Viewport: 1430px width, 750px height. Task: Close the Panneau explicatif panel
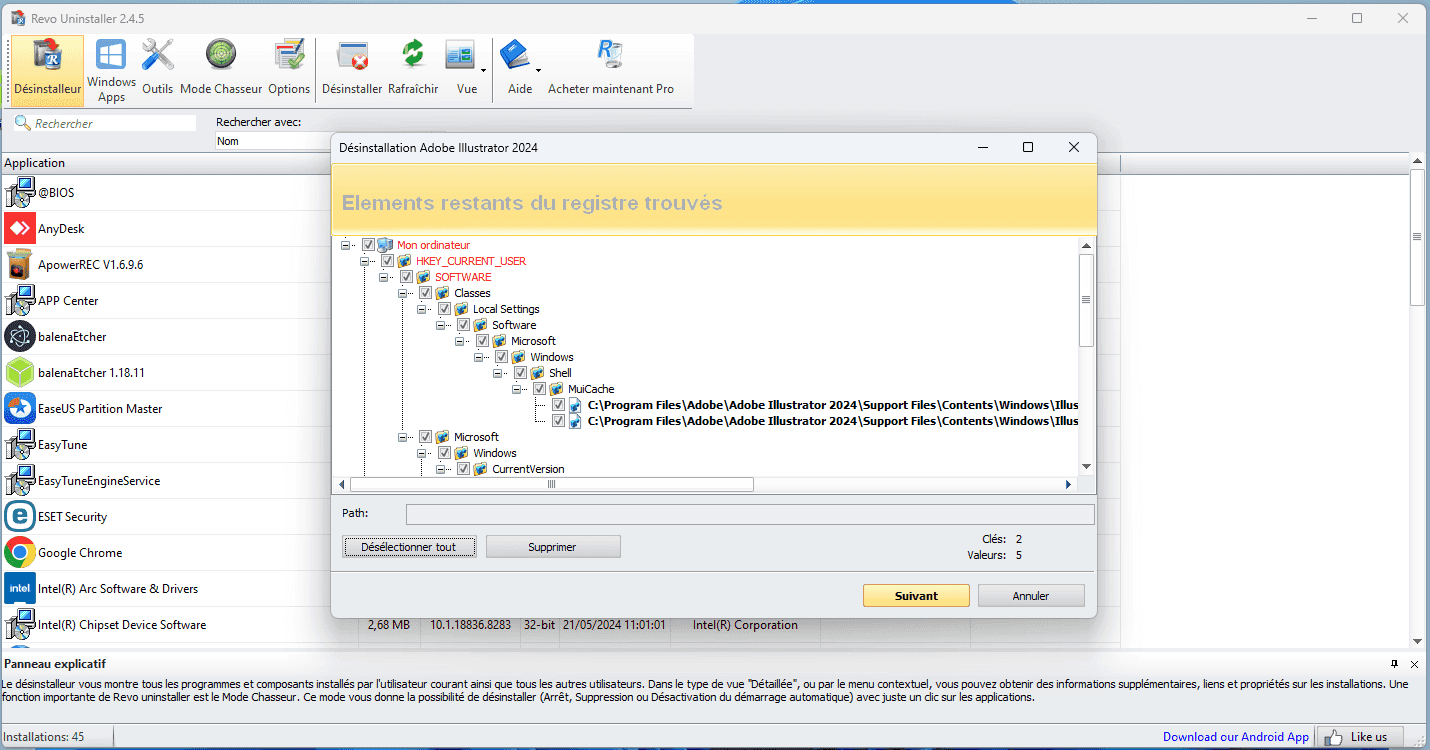point(1414,664)
